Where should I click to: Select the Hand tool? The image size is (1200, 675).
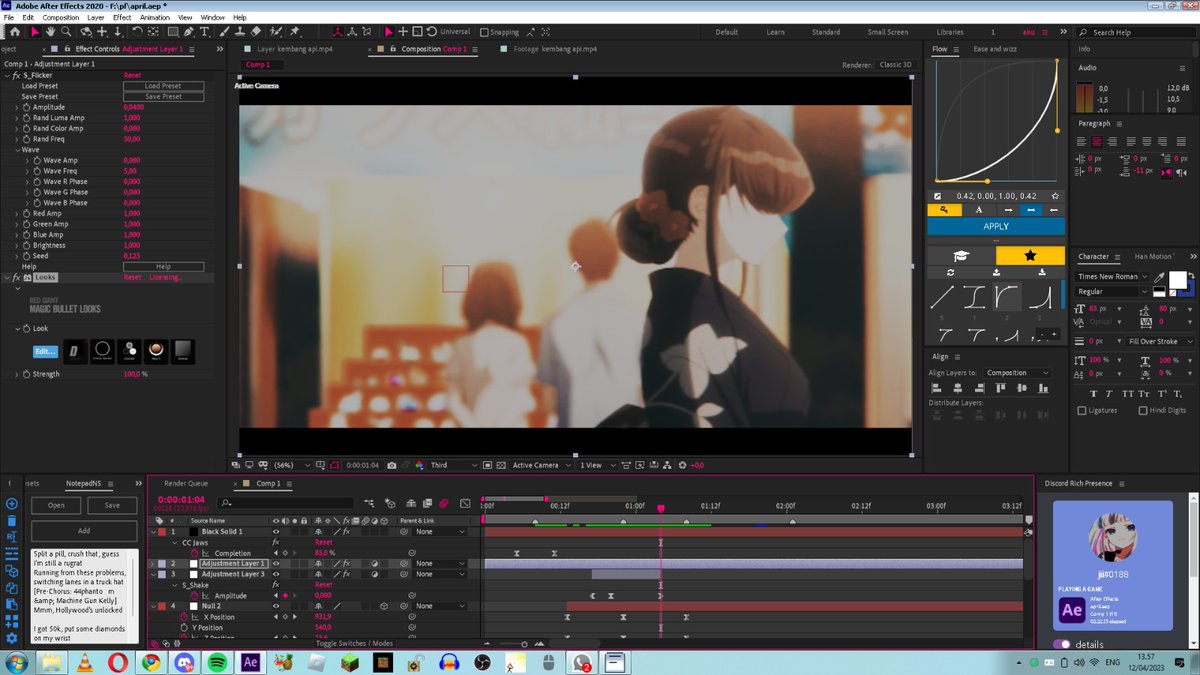tap(50, 32)
